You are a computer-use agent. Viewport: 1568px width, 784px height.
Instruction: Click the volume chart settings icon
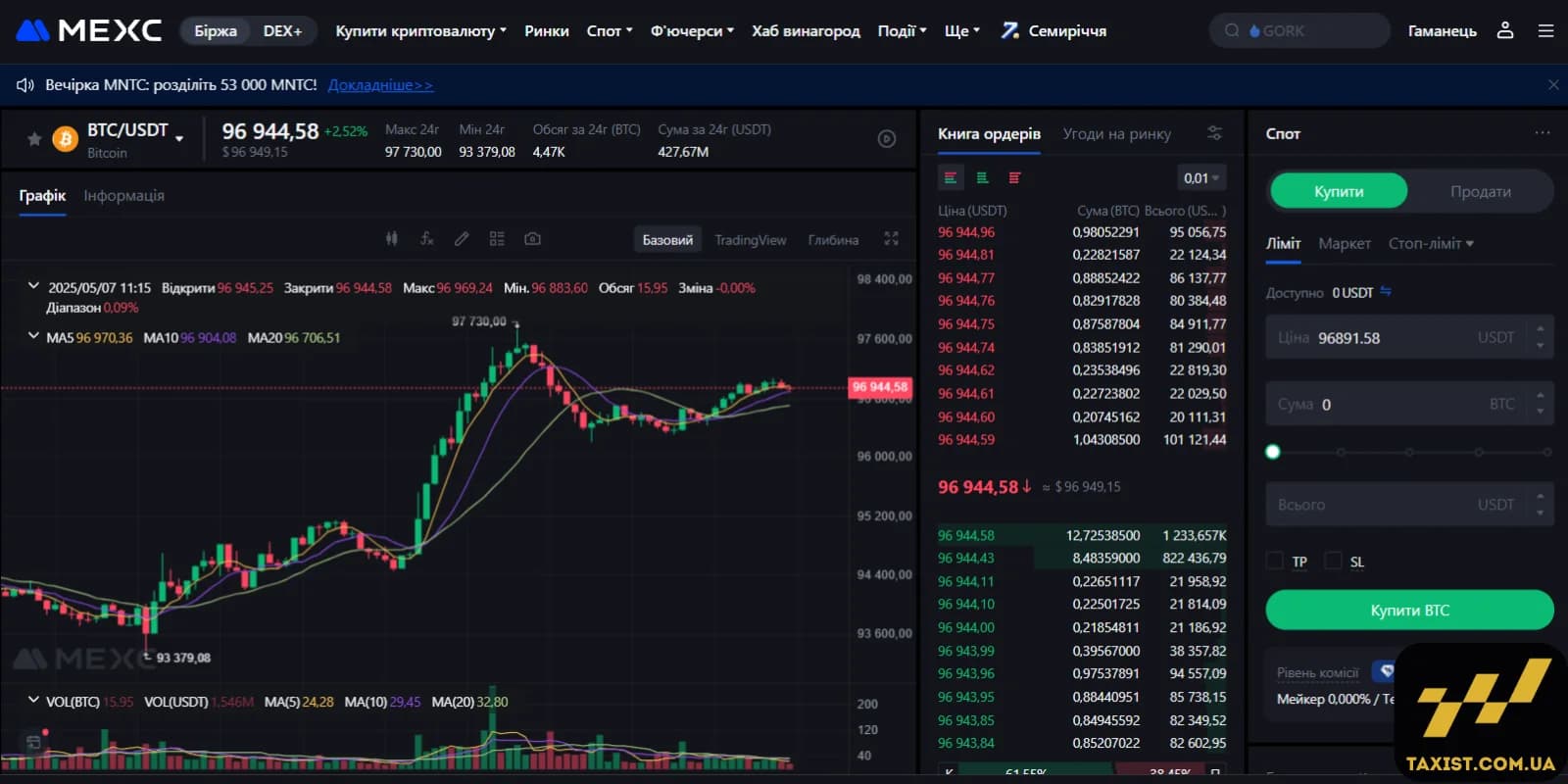(x=33, y=742)
